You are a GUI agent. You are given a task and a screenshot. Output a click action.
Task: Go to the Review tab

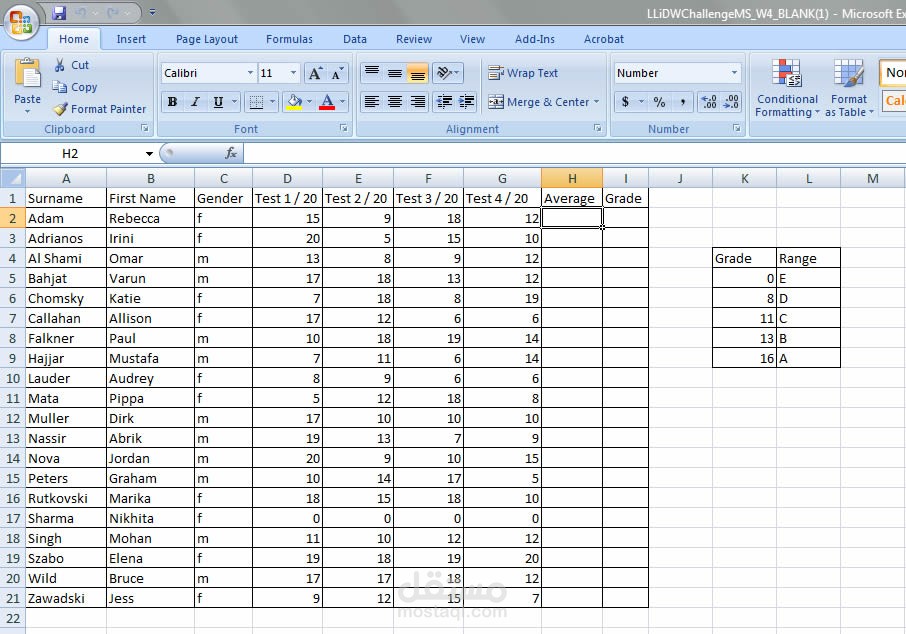[414, 39]
